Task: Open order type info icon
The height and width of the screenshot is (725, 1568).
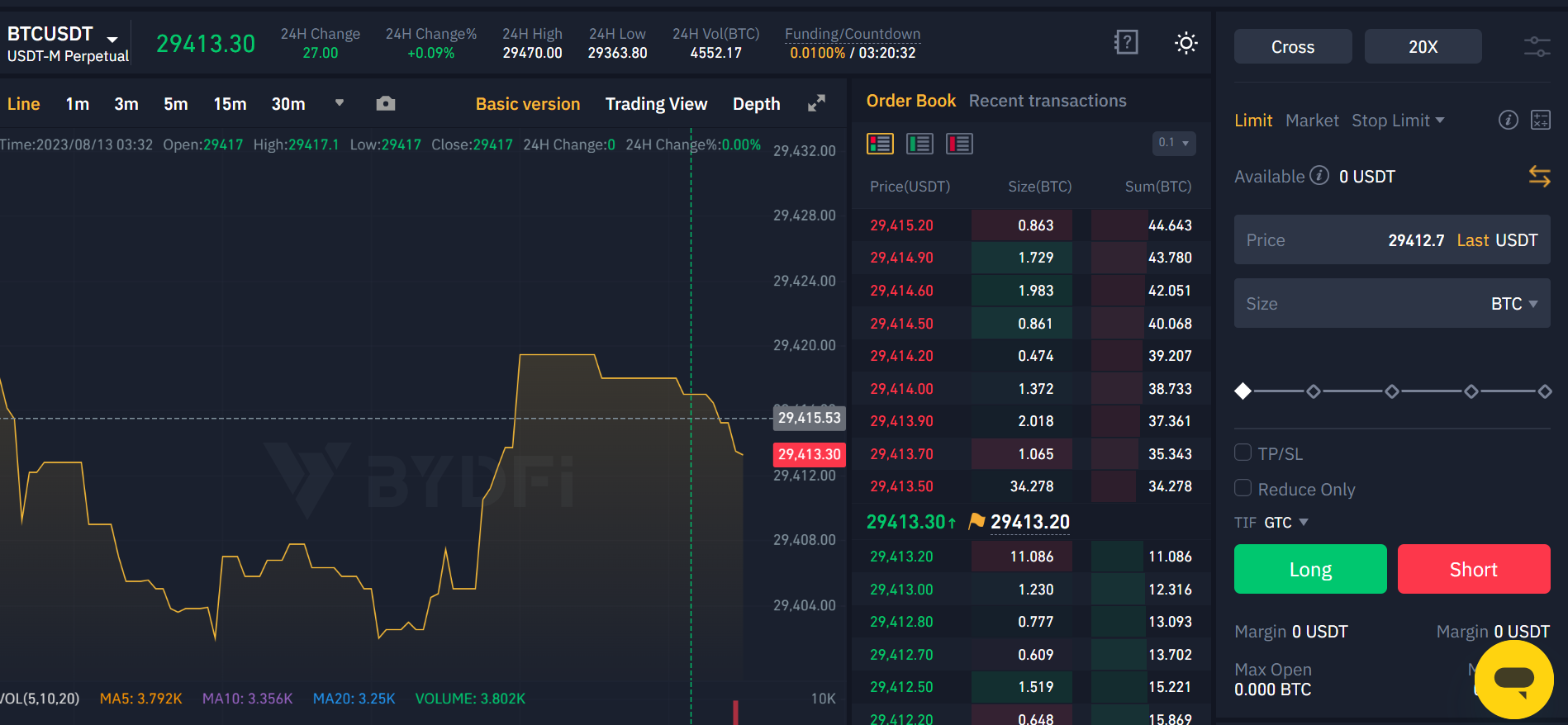Action: (x=1508, y=121)
